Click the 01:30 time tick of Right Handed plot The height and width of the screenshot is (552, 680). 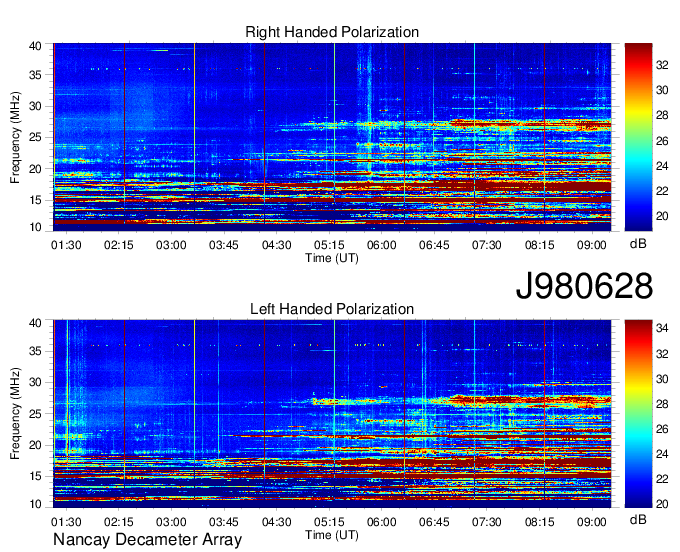pos(66,245)
